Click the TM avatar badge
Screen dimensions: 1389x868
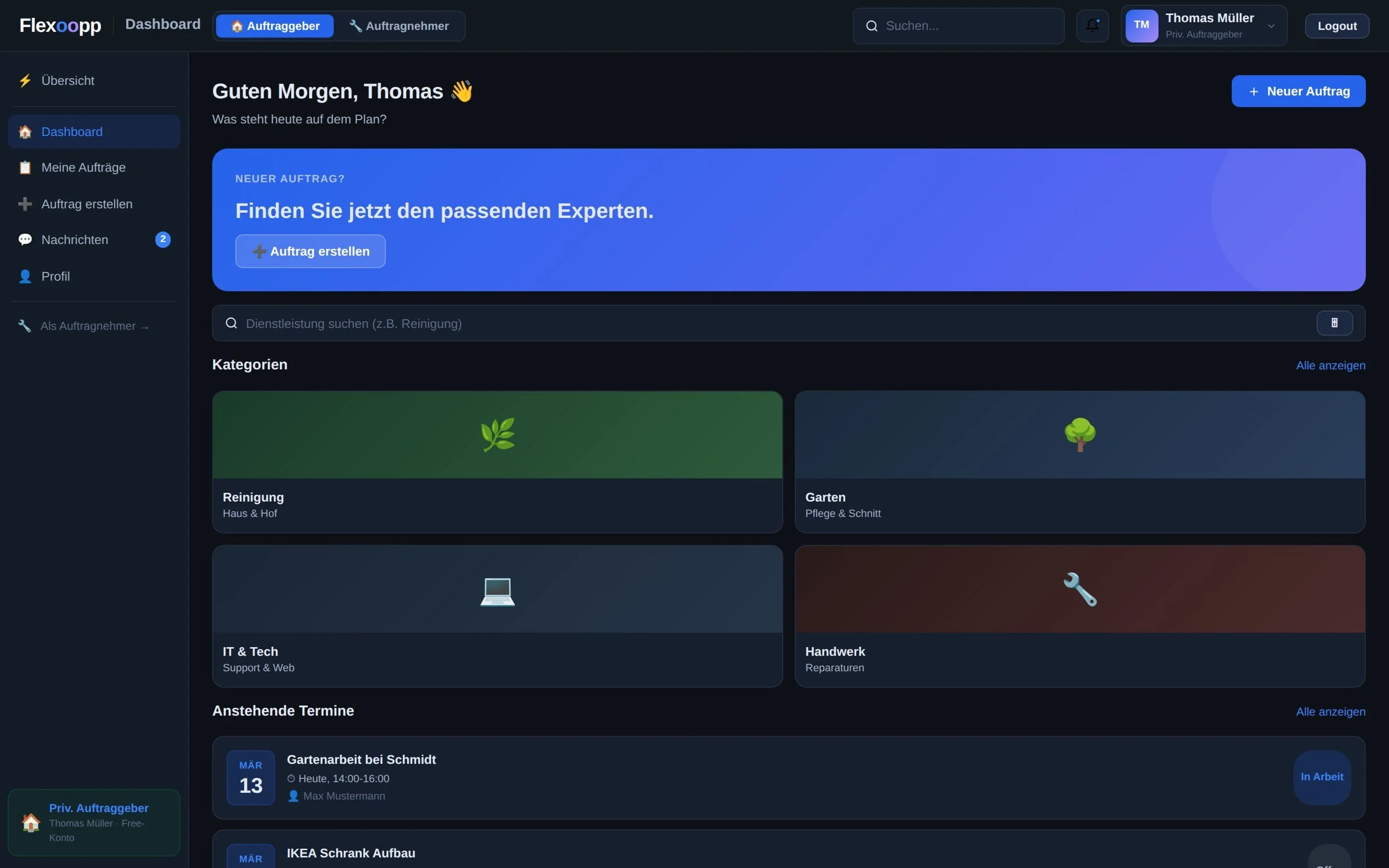point(1141,25)
